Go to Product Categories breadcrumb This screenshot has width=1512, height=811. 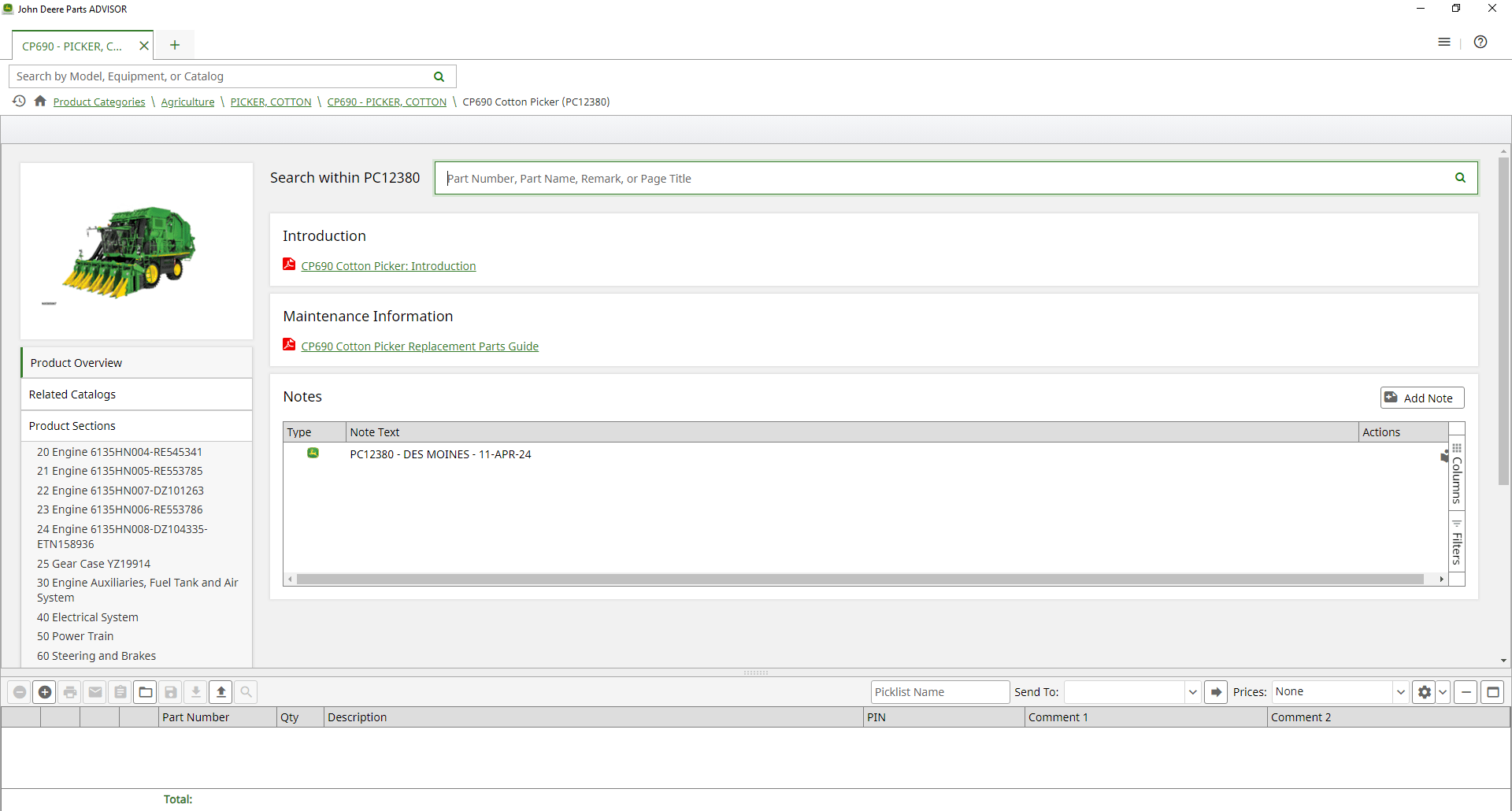[x=99, y=102]
